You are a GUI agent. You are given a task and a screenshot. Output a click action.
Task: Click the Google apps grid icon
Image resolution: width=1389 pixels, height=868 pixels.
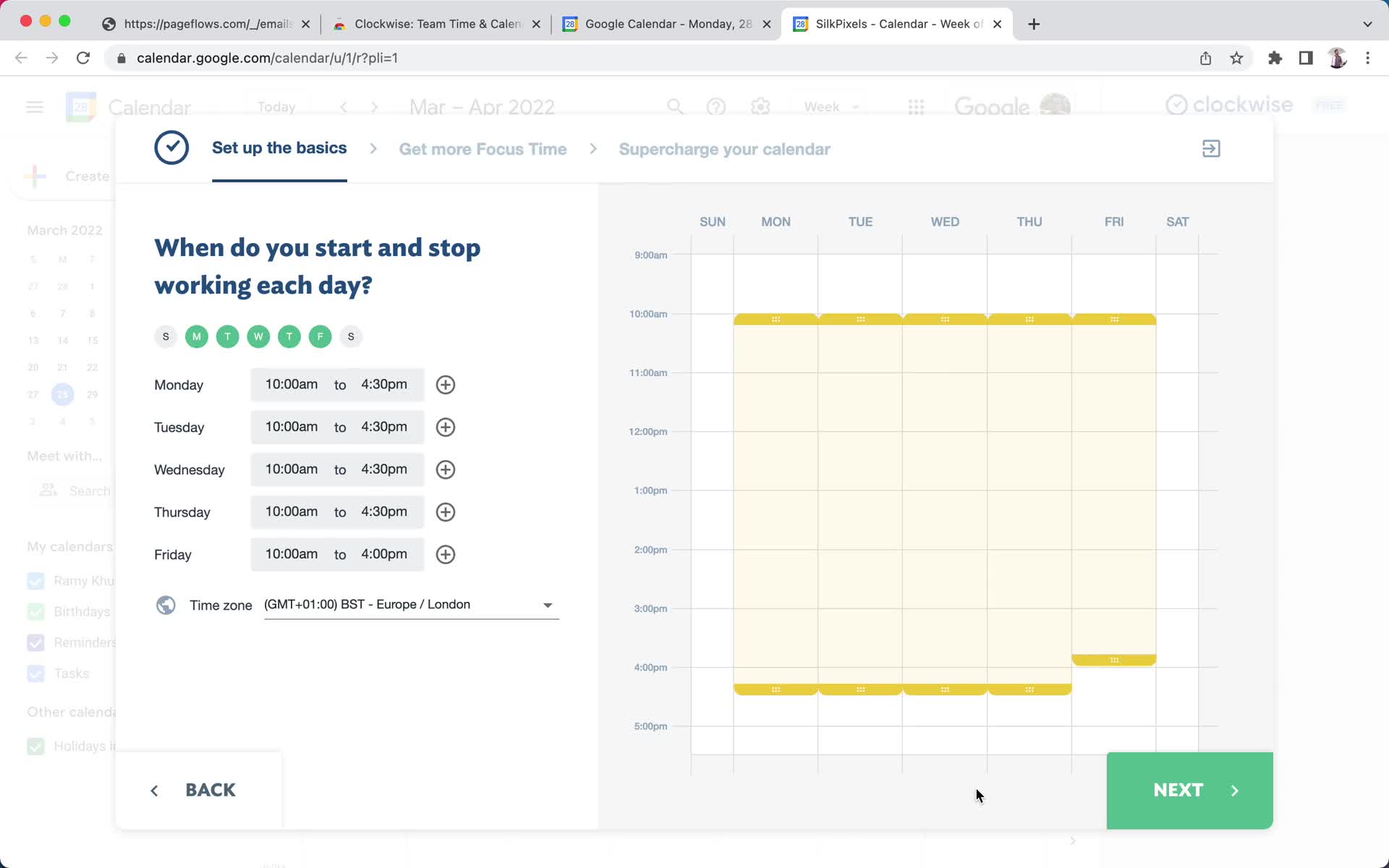(x=916, y=107)
